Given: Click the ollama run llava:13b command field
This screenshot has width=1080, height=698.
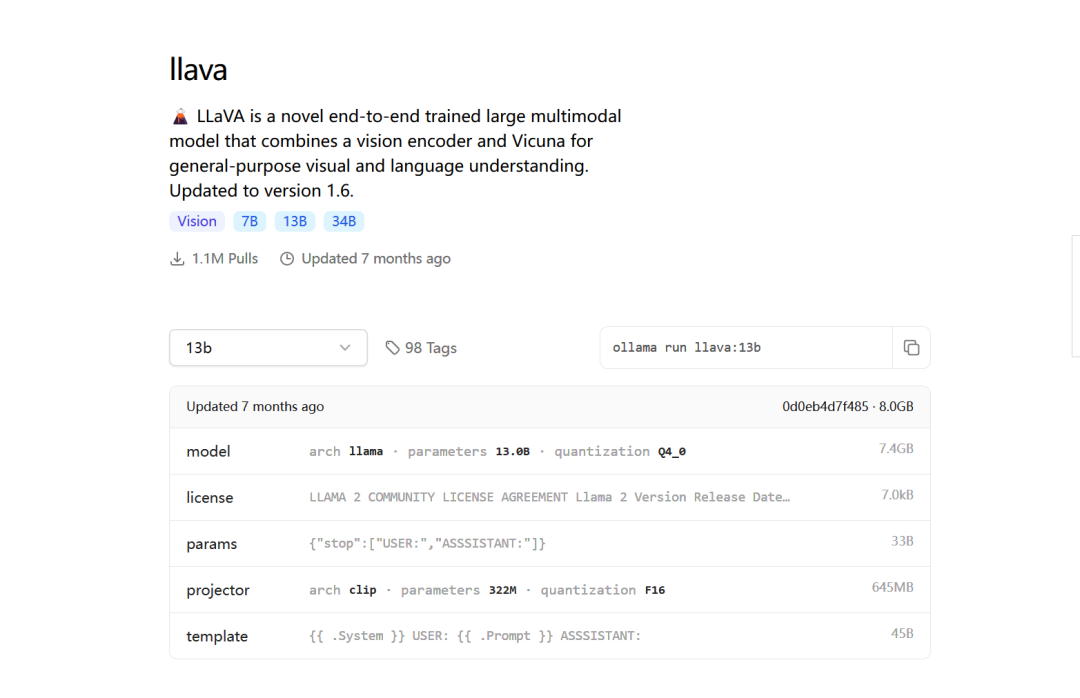Looking at the screenshot, I should [x=745, y=348].
